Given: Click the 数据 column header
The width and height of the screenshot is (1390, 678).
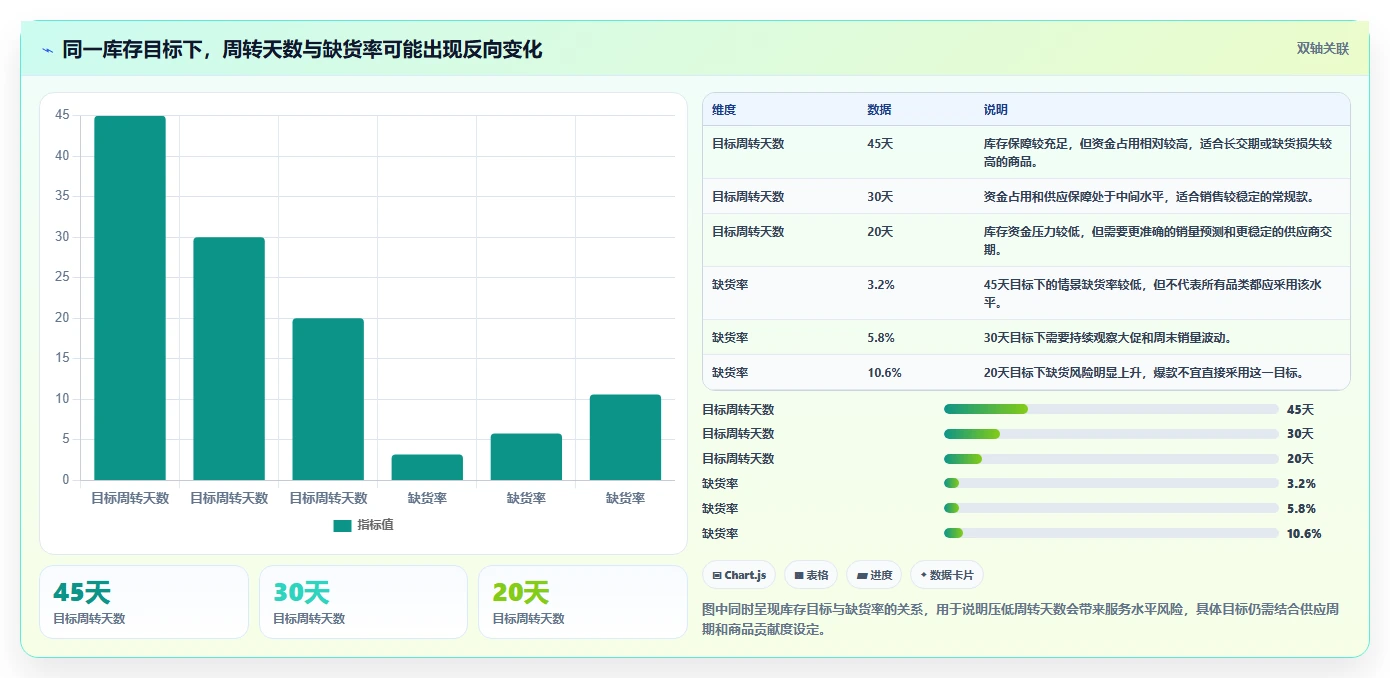Looking at the screenshot, I should pyautogui.click(x=879, y=110).
